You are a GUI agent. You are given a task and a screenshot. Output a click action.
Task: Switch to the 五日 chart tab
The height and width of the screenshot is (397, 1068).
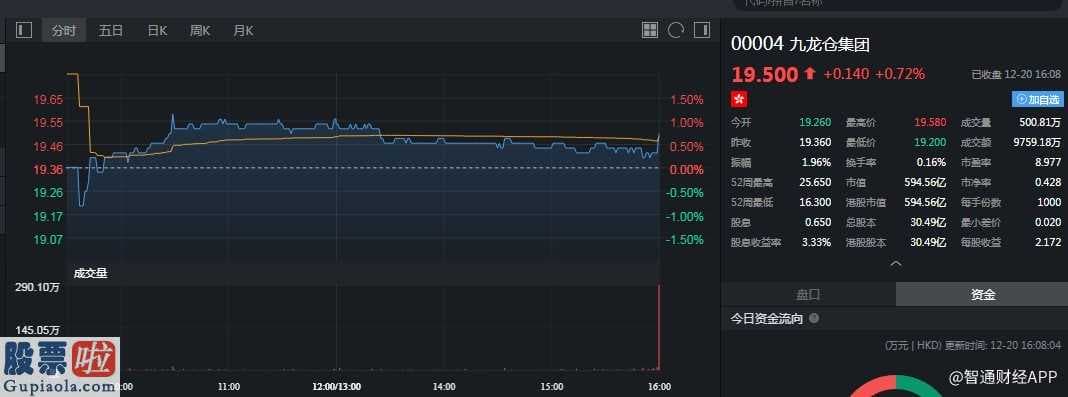pos(110,30)
